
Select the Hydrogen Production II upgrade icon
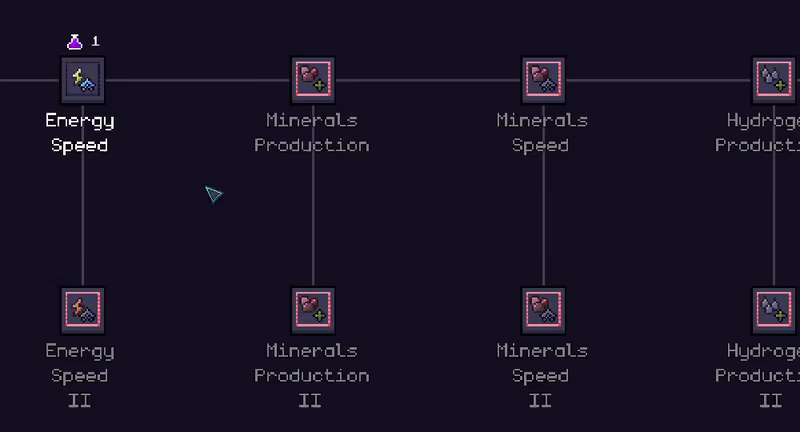click(x=774, y=310)
